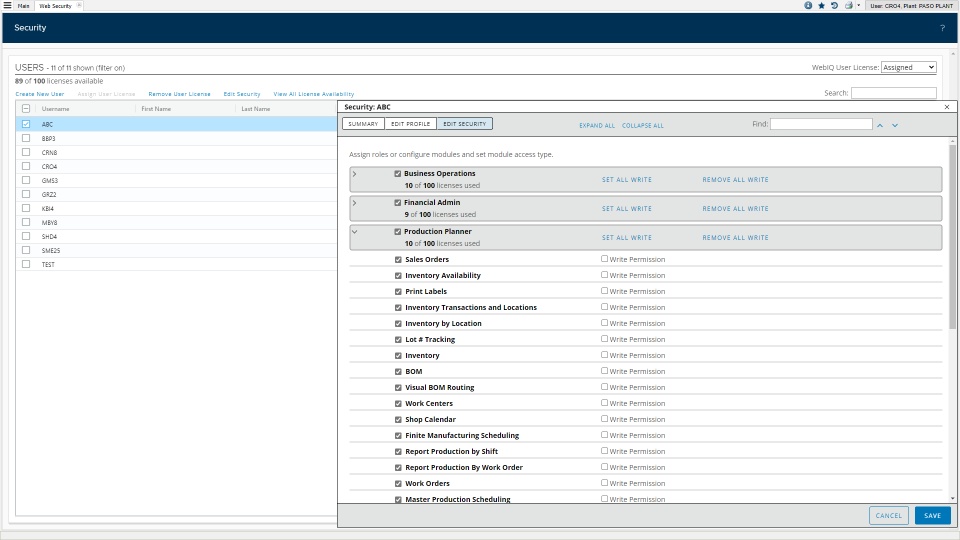Enable Write Permission for BOM
Image resolution: width=960 pixels, height=540 pixels.
(x=604, y=371)
